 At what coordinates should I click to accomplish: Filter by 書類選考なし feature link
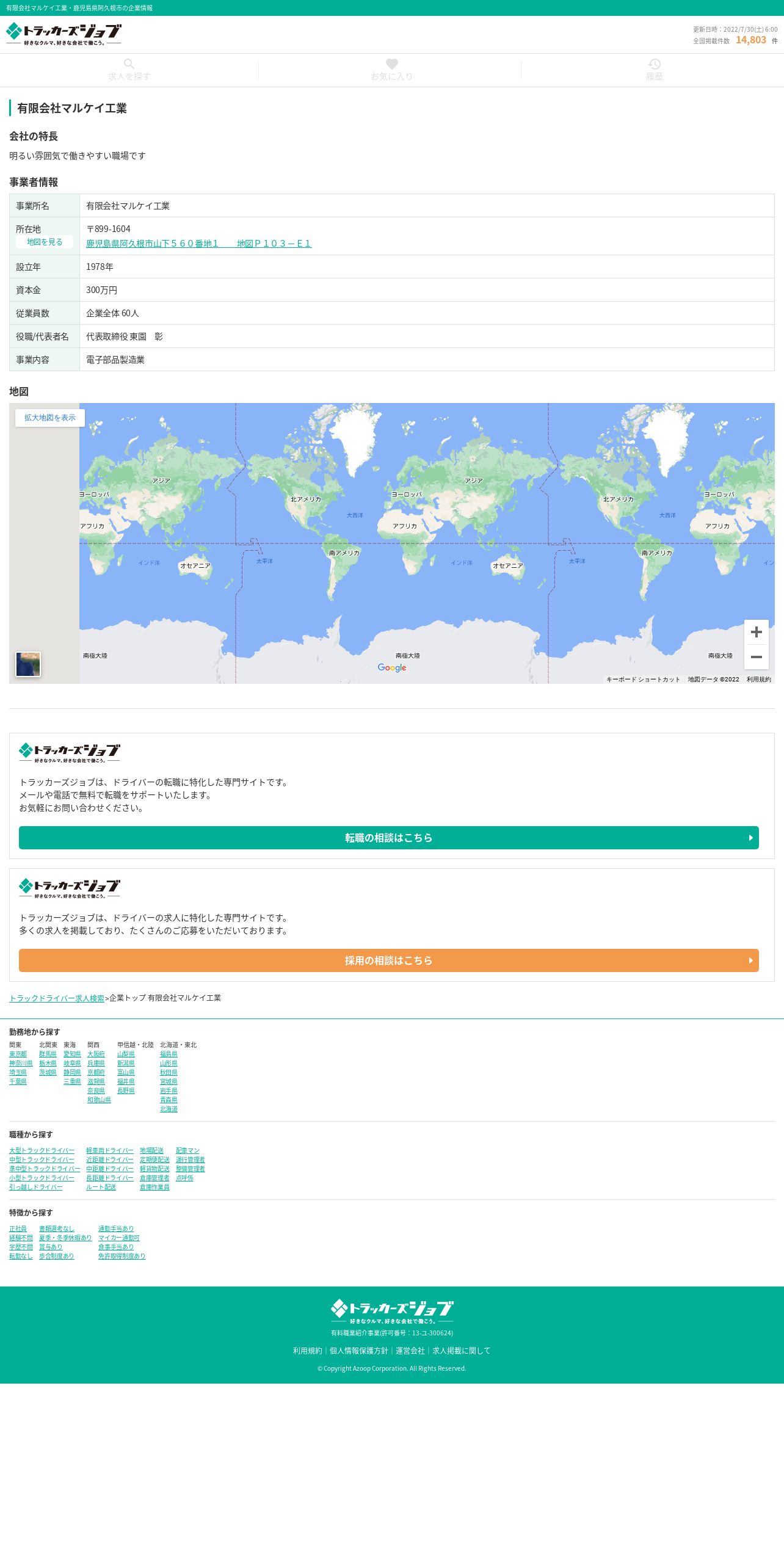click(56, 1229)
